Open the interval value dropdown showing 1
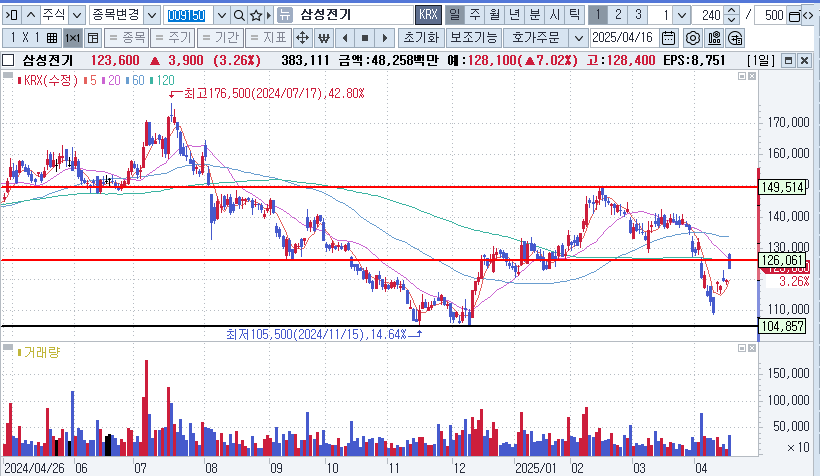 point(681,15)
